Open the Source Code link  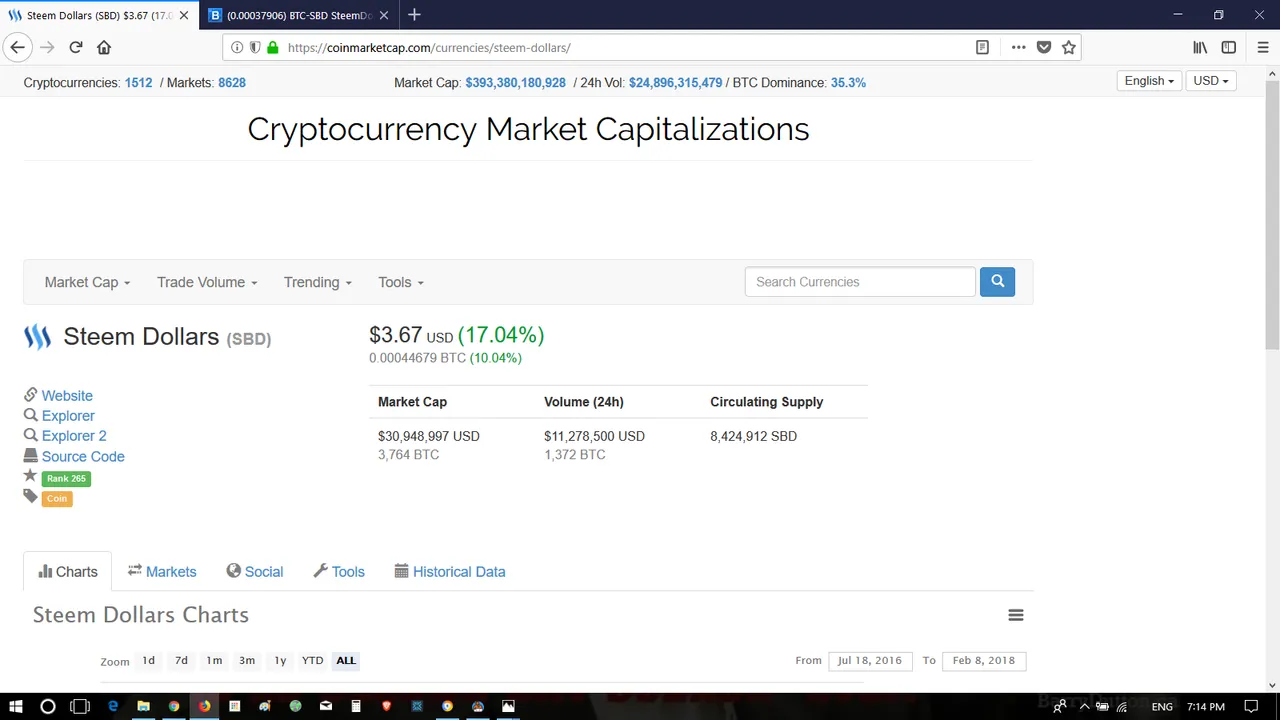[83, 456]
